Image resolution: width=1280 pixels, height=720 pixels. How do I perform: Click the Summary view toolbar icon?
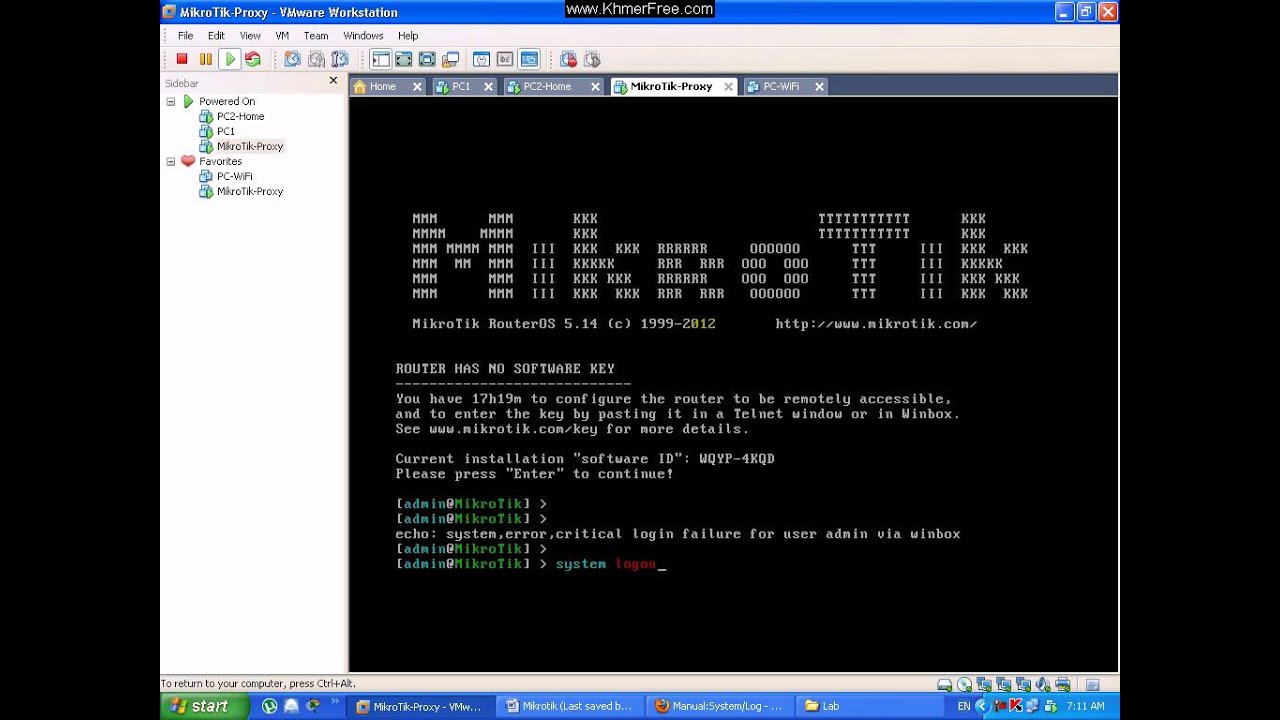pyautogui.click(x=481, y=60)
